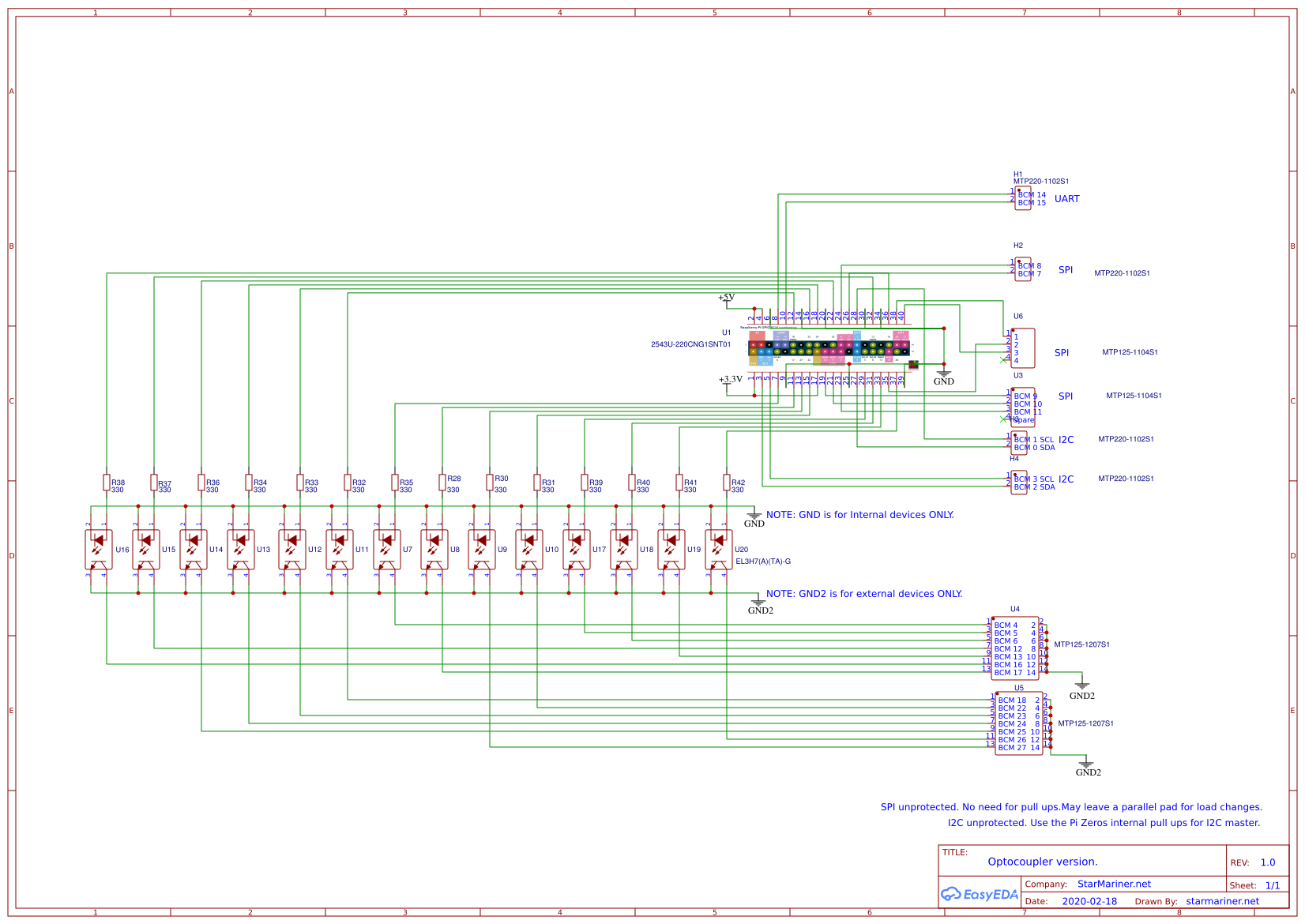Click the drawn-by name starmariner.net
This screenshot has width=1305, height=924.
pyautogui.click(x=1224, y=900)
